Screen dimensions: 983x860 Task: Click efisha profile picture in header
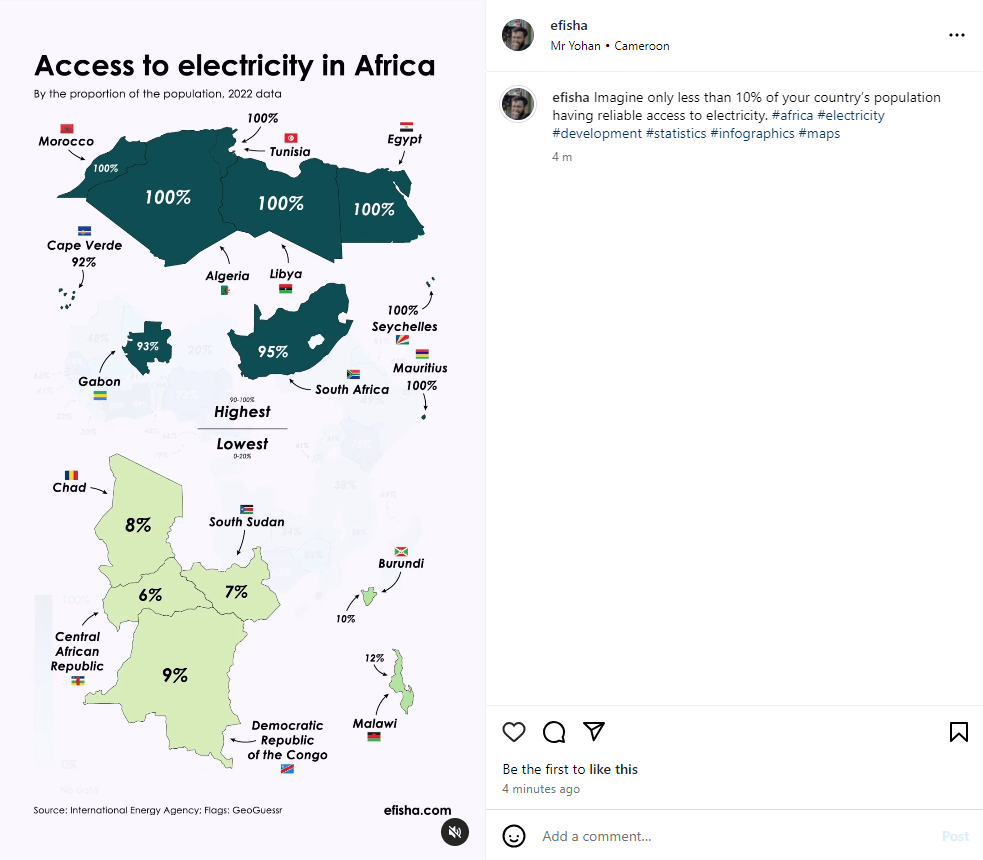518,35
